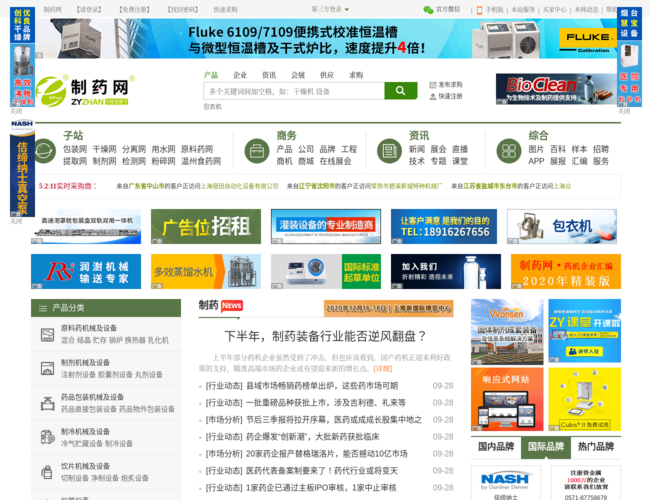Click the 子站 globe icon
The height and width of the screenshot is (500, 650).
tap(44, 150)
